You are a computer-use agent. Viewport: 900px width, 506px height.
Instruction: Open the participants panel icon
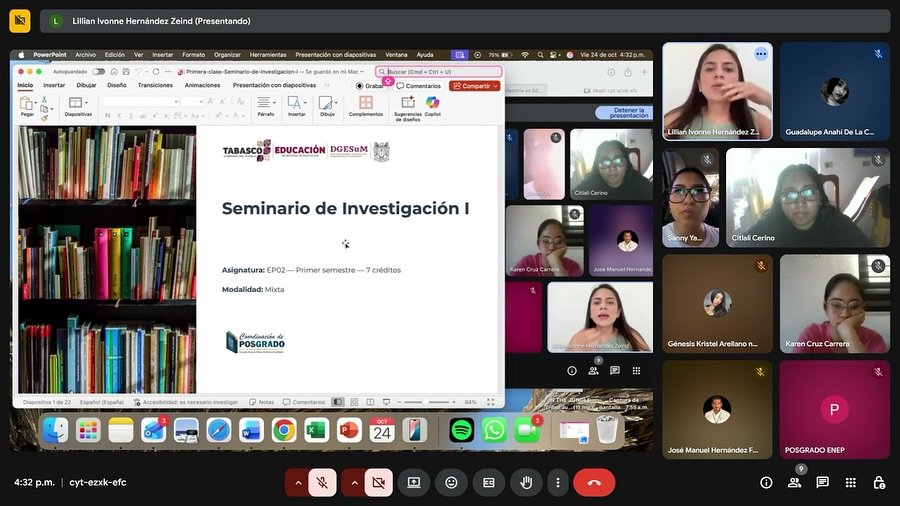(794, 482)
